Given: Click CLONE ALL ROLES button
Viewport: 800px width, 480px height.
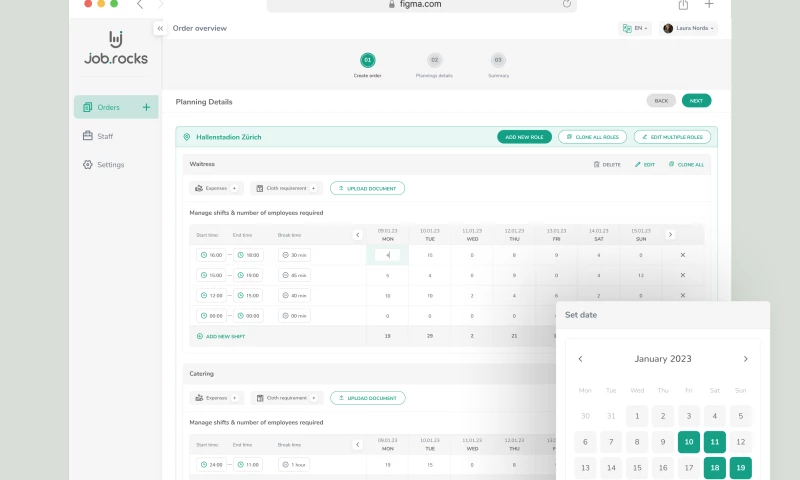Looking at the screenshot, I should 592,137.
